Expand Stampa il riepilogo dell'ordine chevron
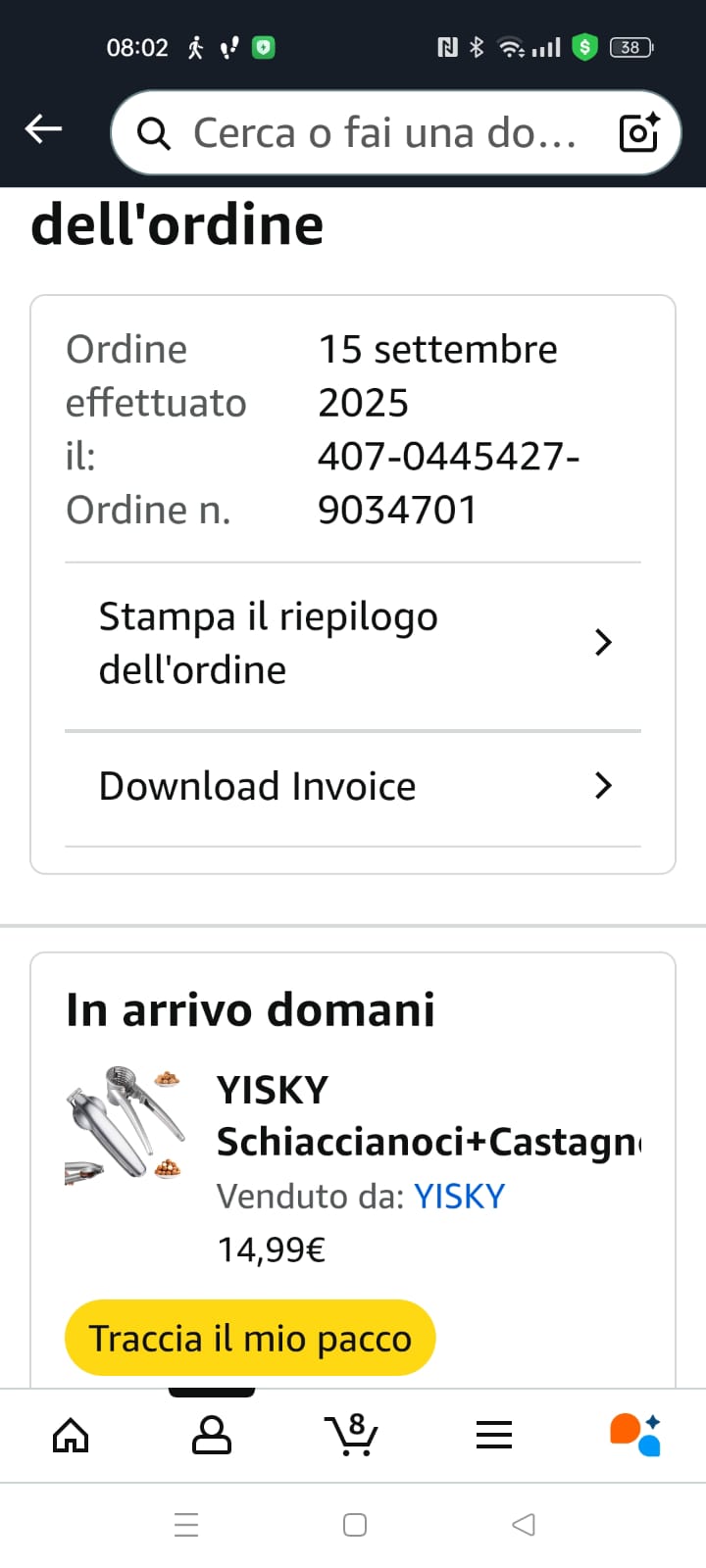This screenshot has height=1568, width=706. click(x=604, y=643)
